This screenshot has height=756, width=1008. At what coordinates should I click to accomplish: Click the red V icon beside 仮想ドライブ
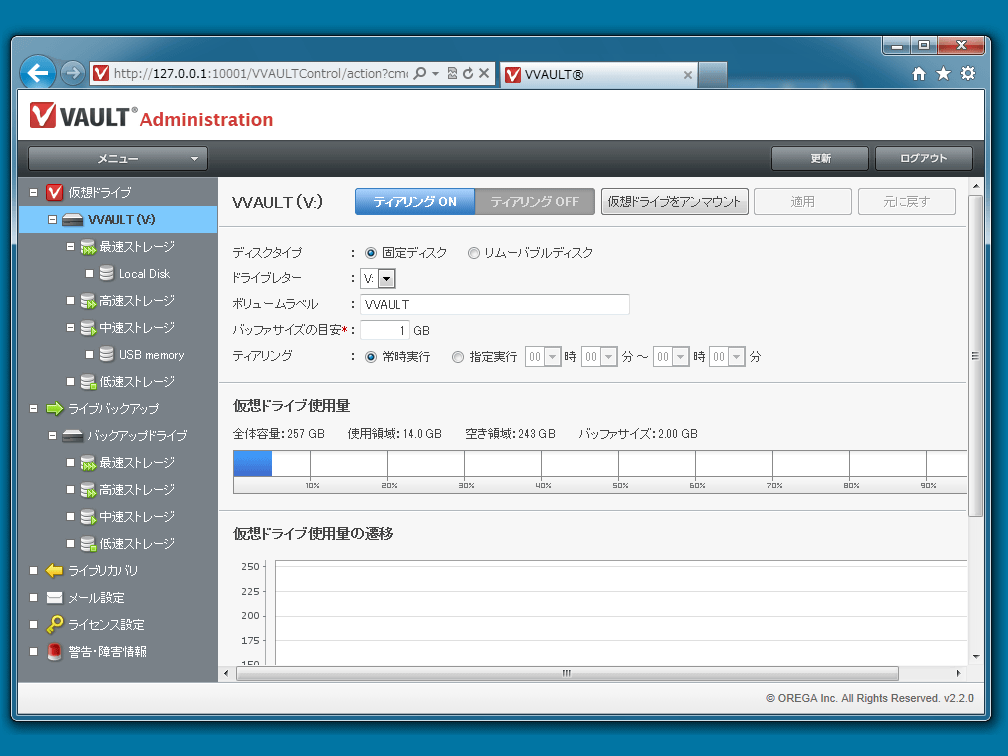pyautogui.click(x=55, y=192)
